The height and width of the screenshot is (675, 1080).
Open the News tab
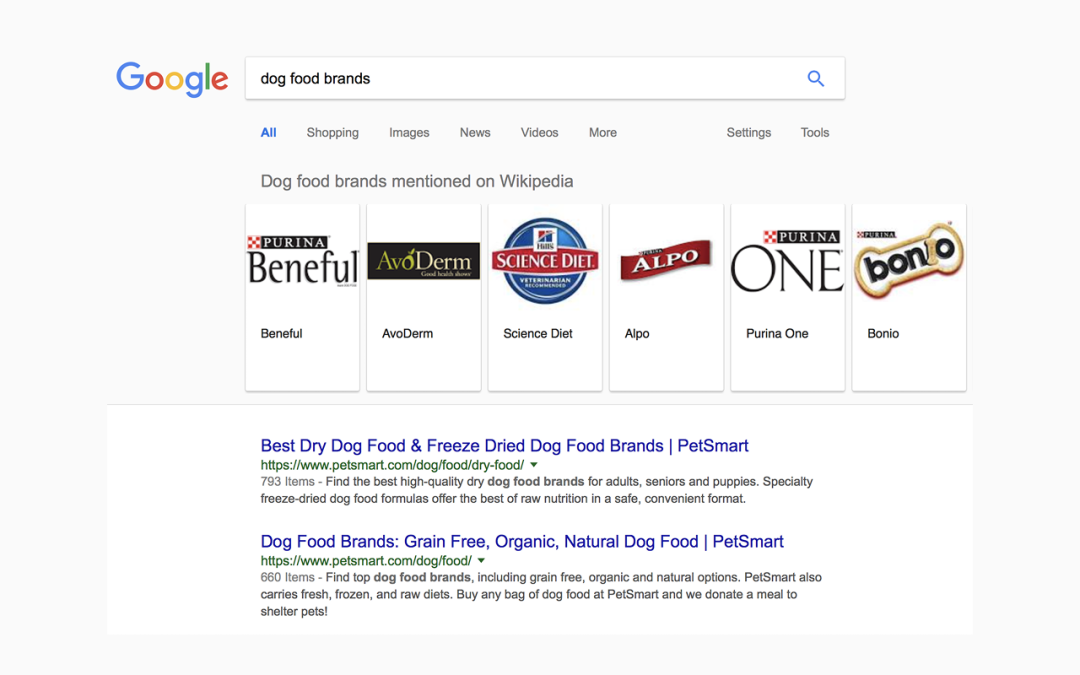tap(475, 132)
